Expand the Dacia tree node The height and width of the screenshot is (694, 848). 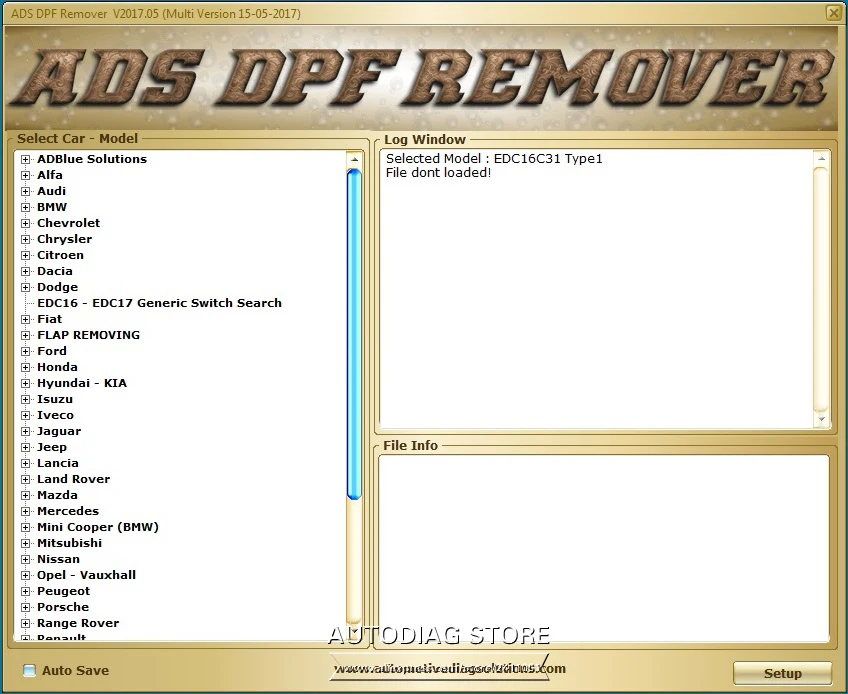coord(25,272)
